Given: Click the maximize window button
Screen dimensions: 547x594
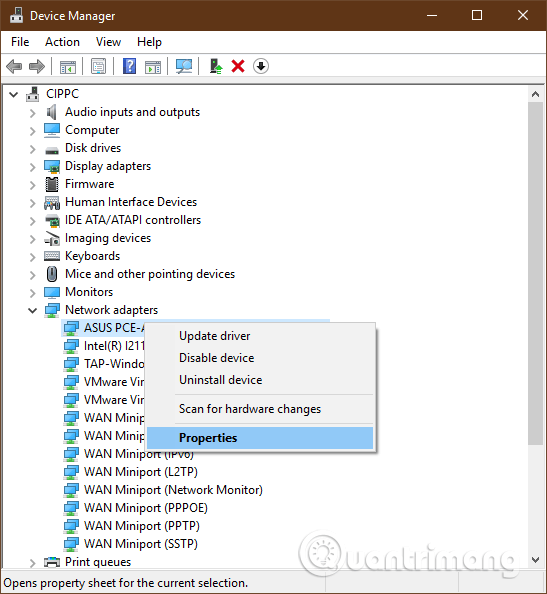Looking at the screenshot, I should click(477, 15).
